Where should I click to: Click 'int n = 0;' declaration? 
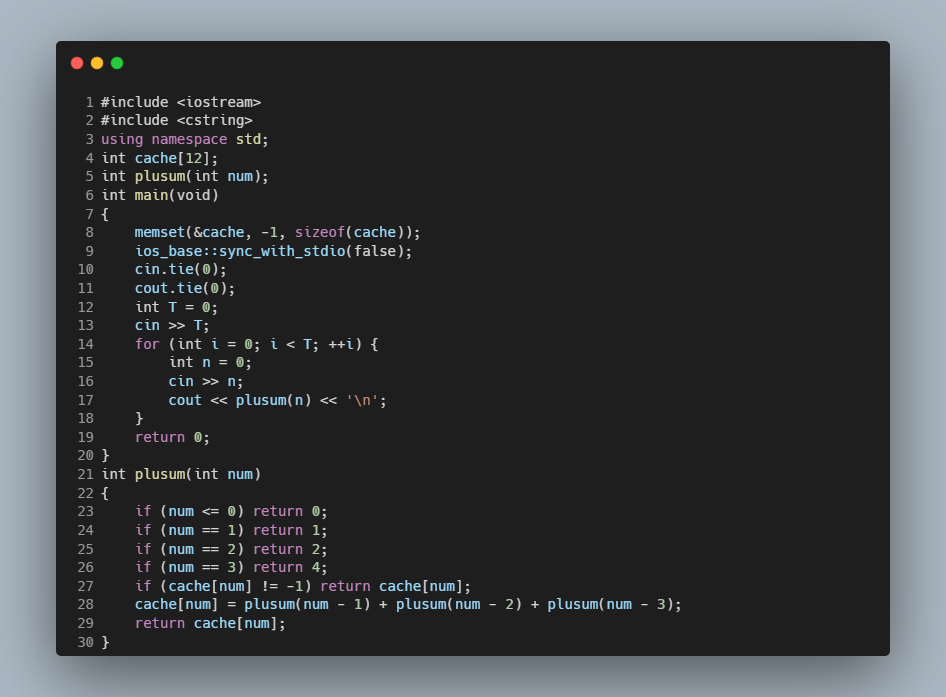pos(210,362)
